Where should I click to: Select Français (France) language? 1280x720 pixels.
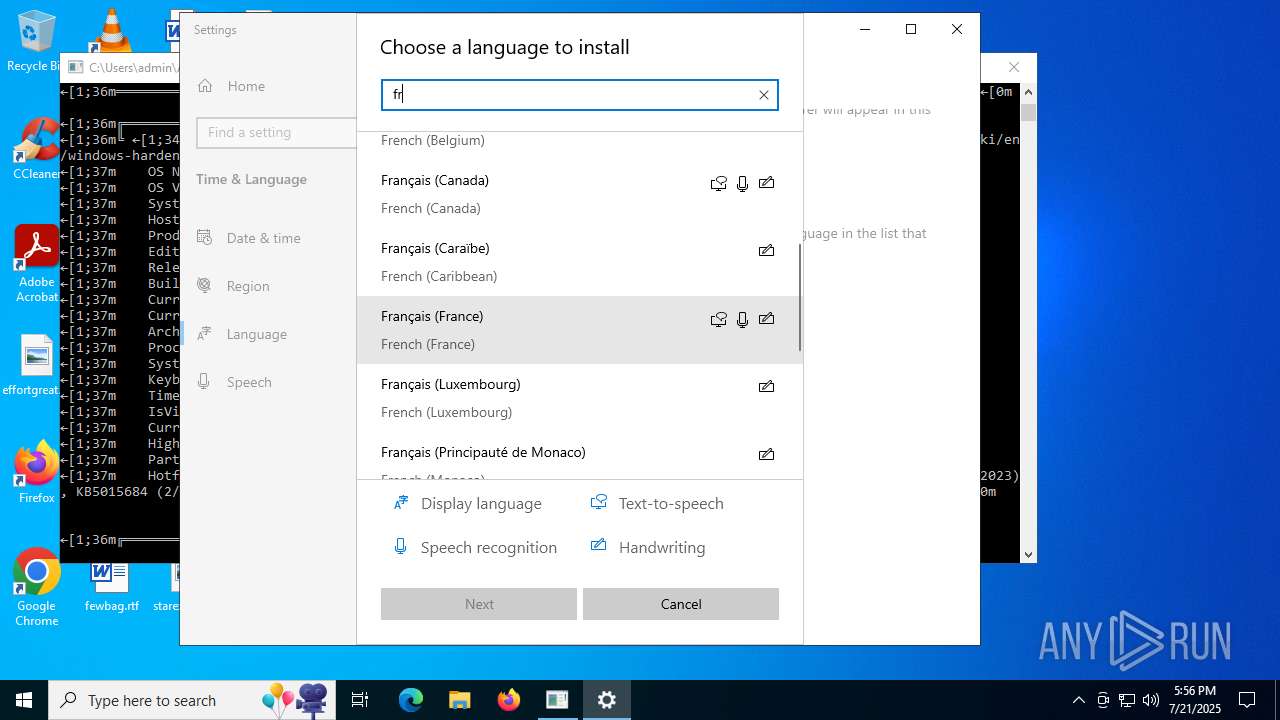point(578,330)
